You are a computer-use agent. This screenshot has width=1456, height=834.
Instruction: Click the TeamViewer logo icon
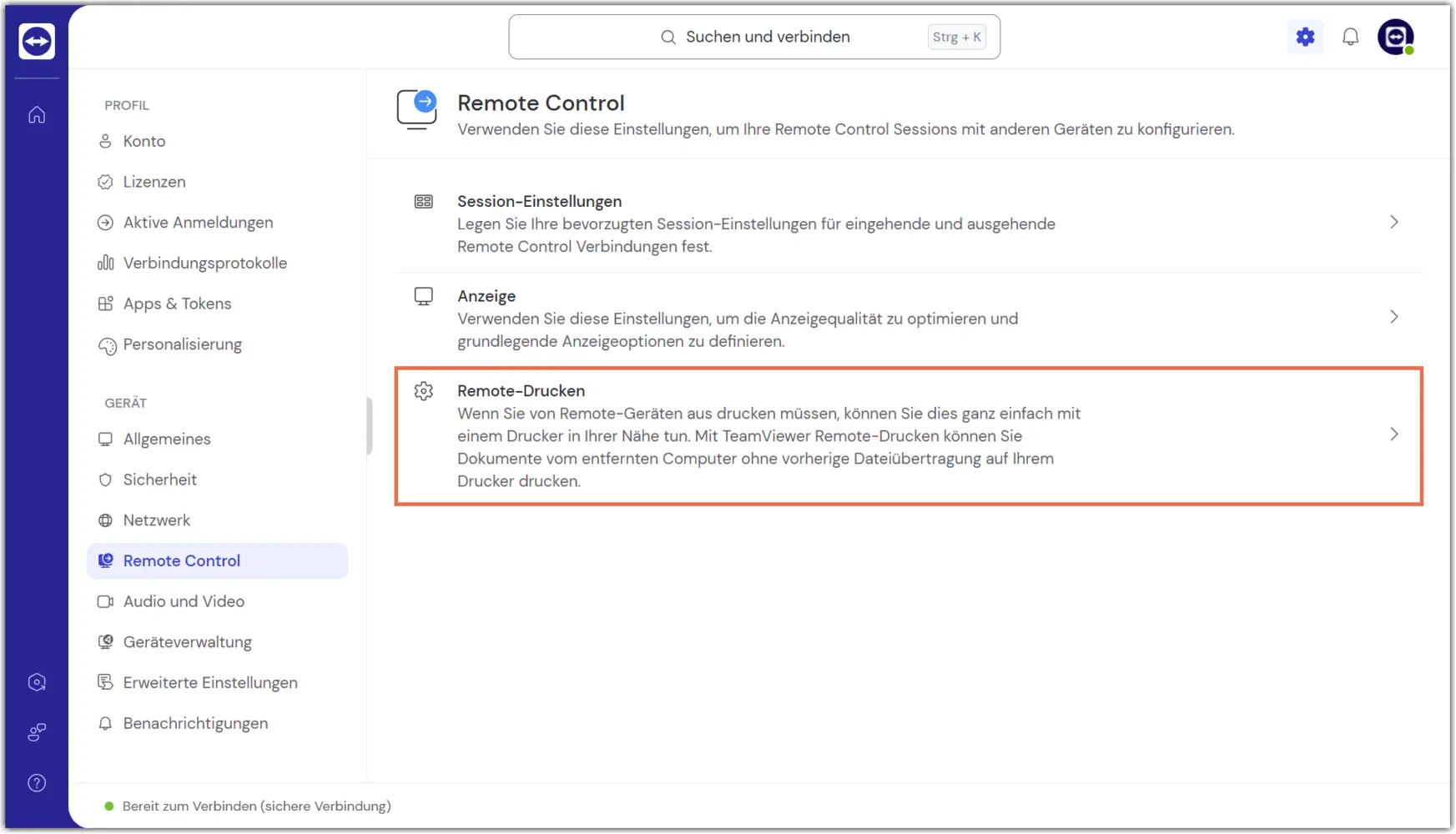click(x=37, y=41)
